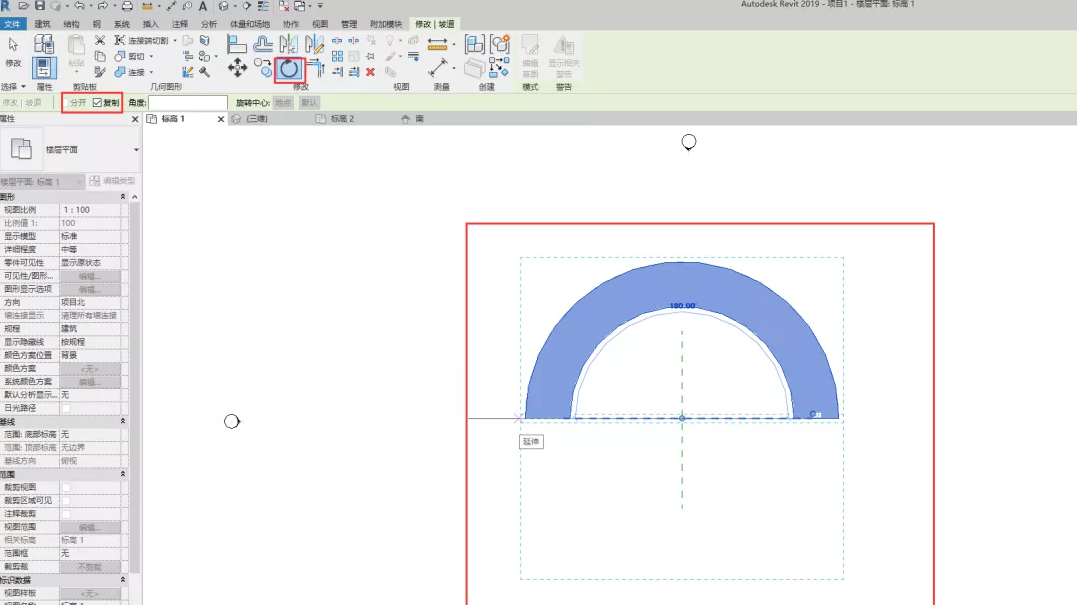Toggle the 裁剪视图 checkbox
1077x605 pixels.
(66, 488)
